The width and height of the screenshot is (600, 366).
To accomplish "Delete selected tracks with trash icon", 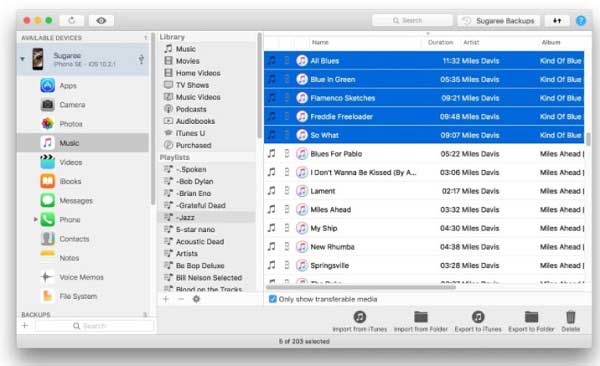I will coord(571,317).
